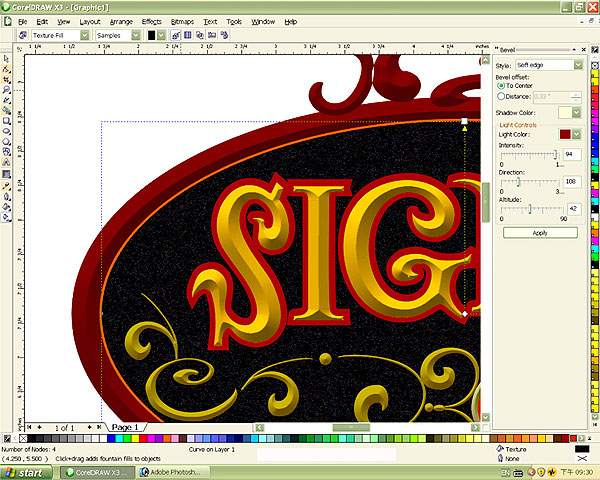Click the Intensity value field showing 94
The width and height of the screenshot is (600, 480).
pos(572,154)
